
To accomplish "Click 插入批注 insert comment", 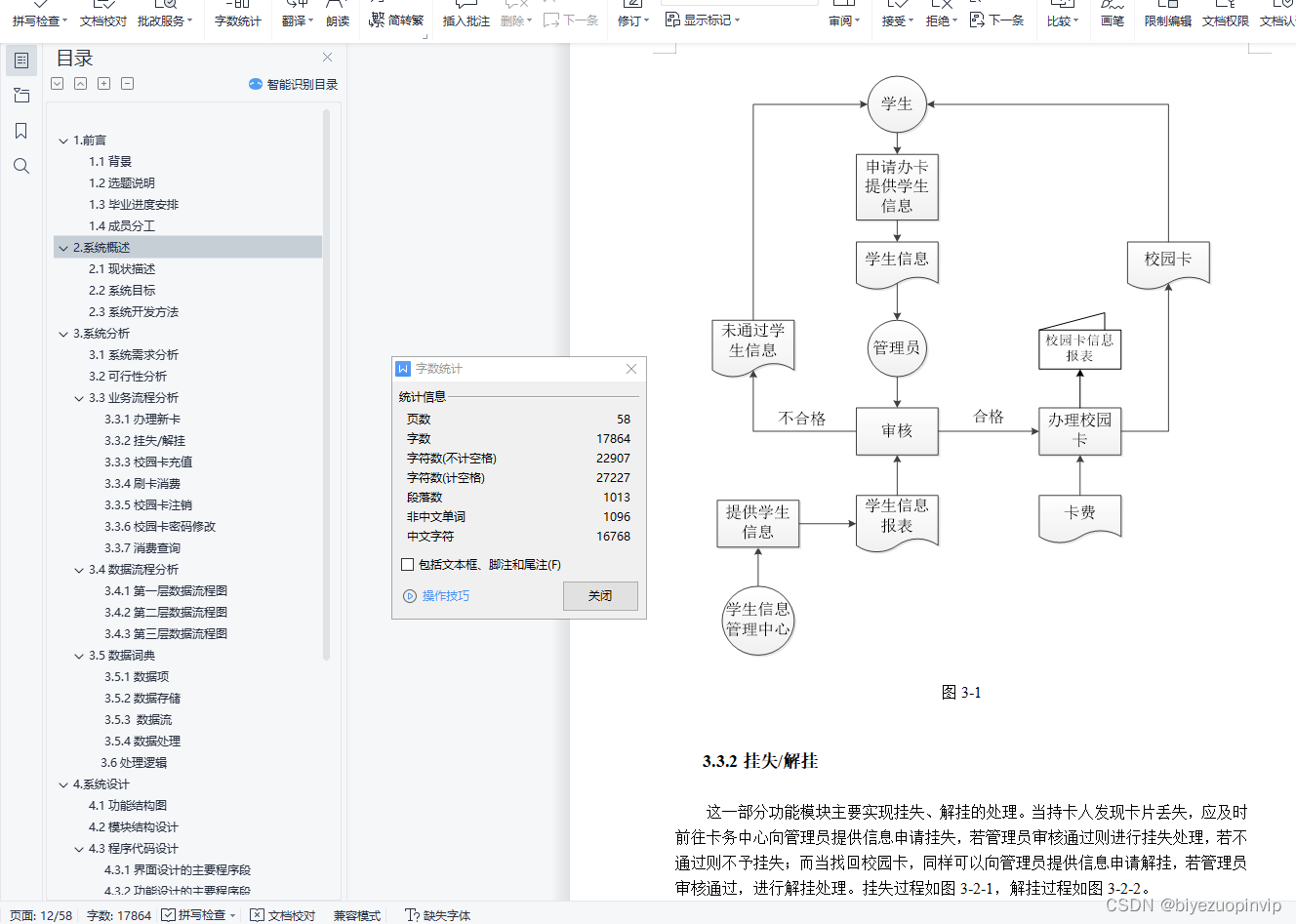I will tap(466, 15).
